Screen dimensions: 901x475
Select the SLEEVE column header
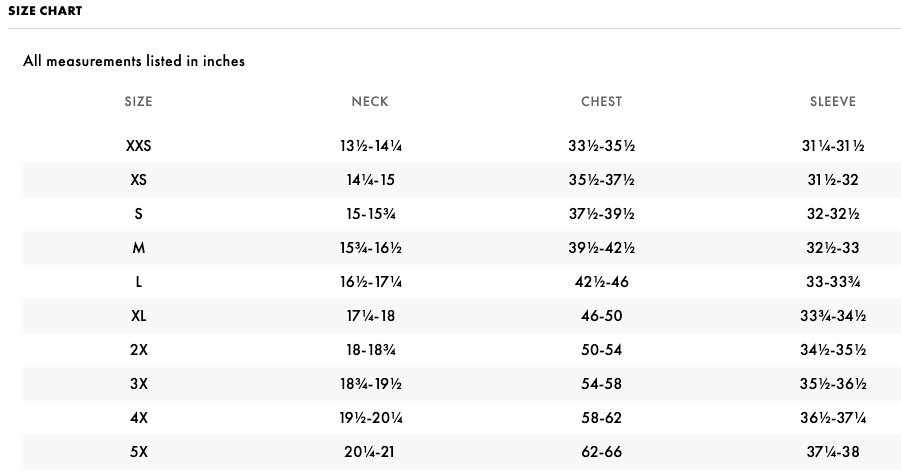click(x=833, y=102)
